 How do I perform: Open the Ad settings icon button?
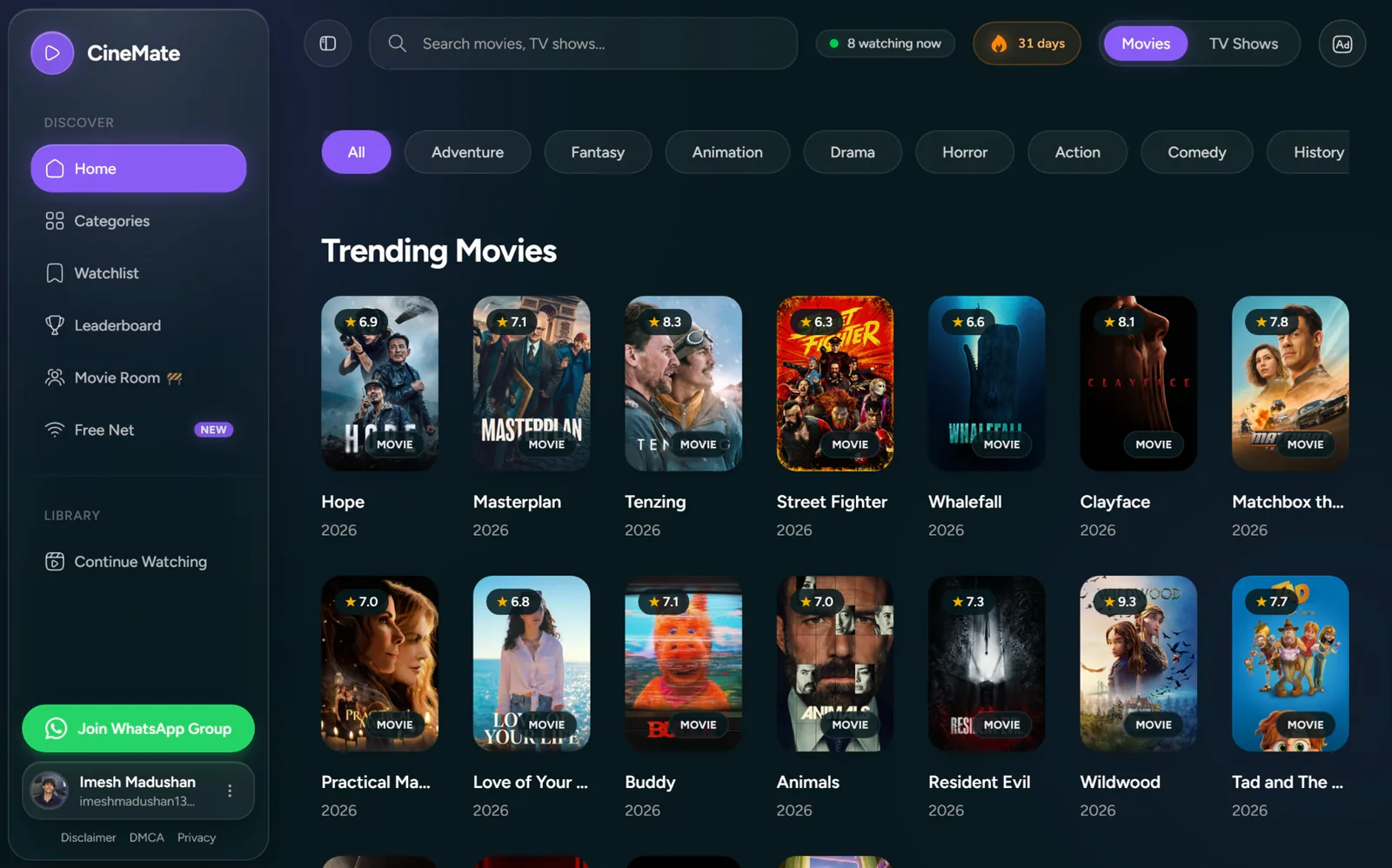1342,43
